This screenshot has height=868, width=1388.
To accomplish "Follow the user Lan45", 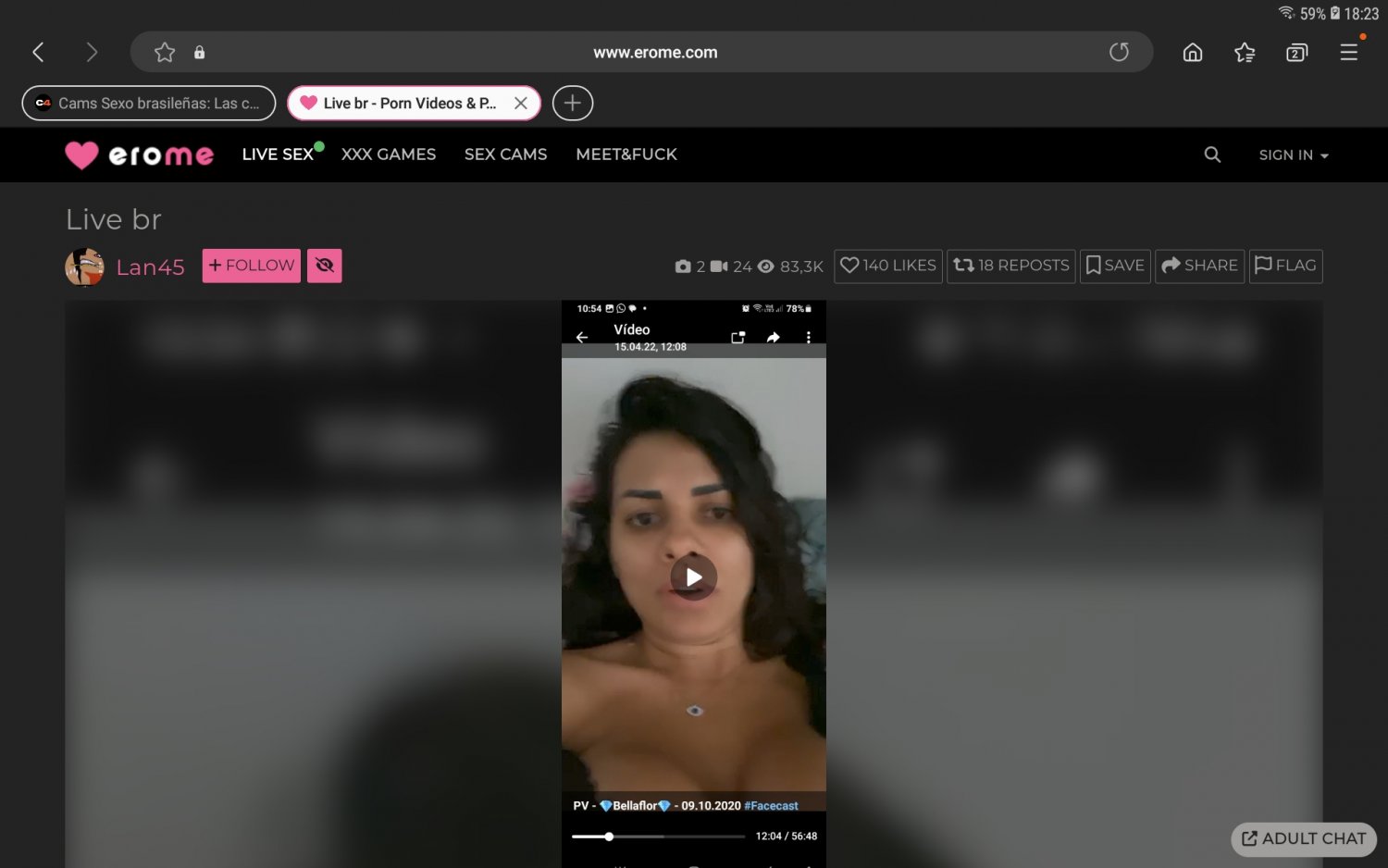I will pos(251,266).
